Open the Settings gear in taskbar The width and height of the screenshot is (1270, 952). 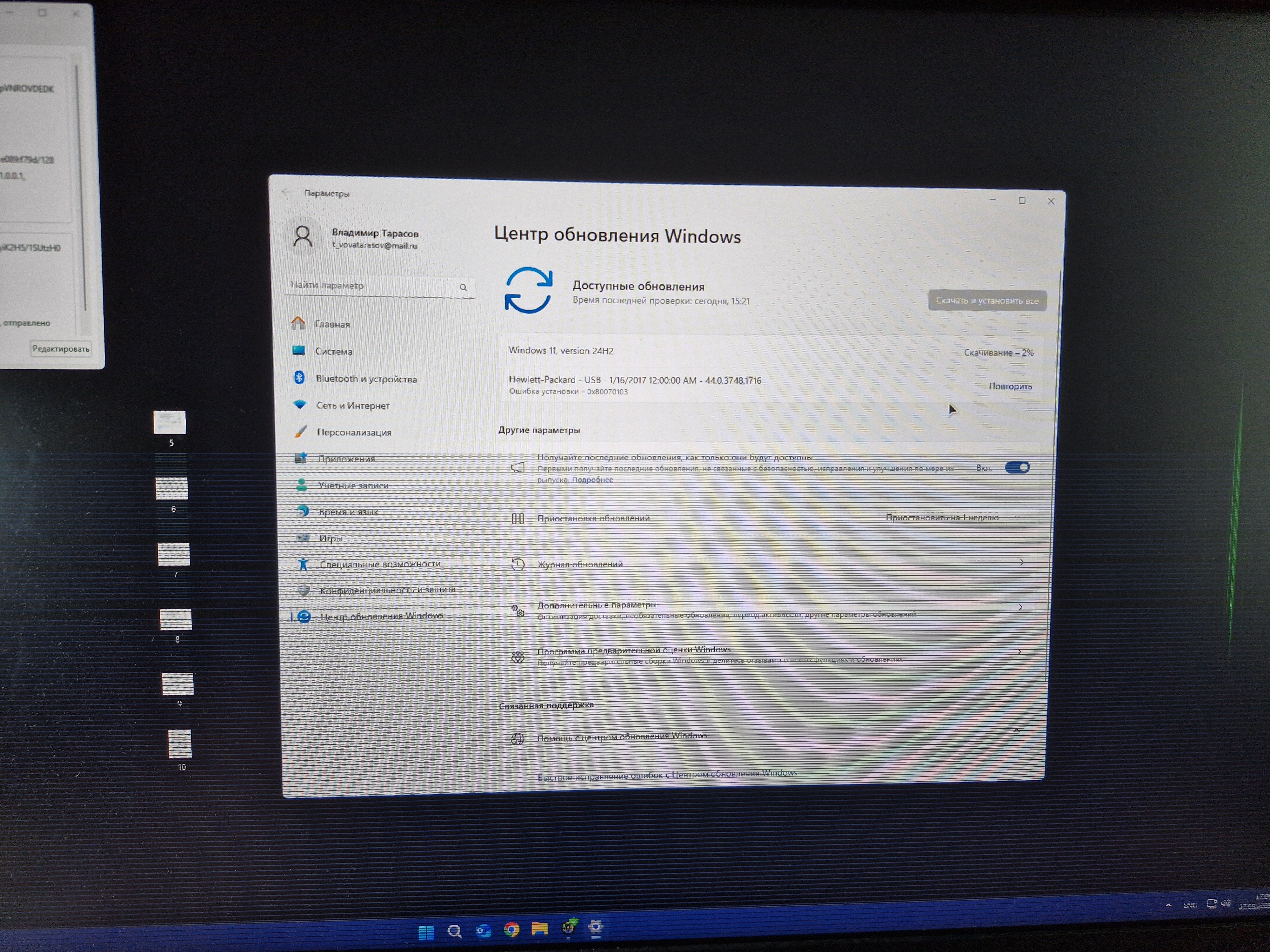596,927
